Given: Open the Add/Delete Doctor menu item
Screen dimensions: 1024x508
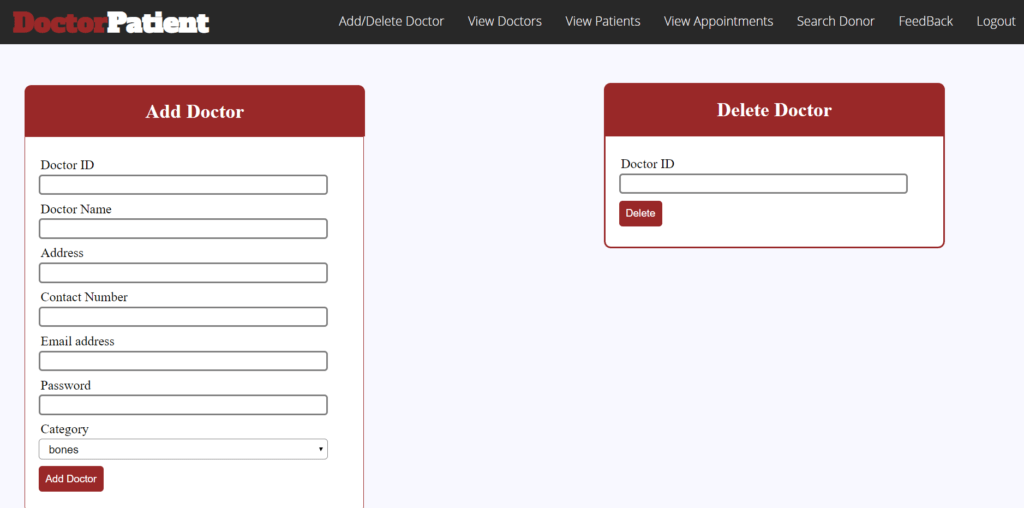Looking at the screenshot, I should point(391,22).
